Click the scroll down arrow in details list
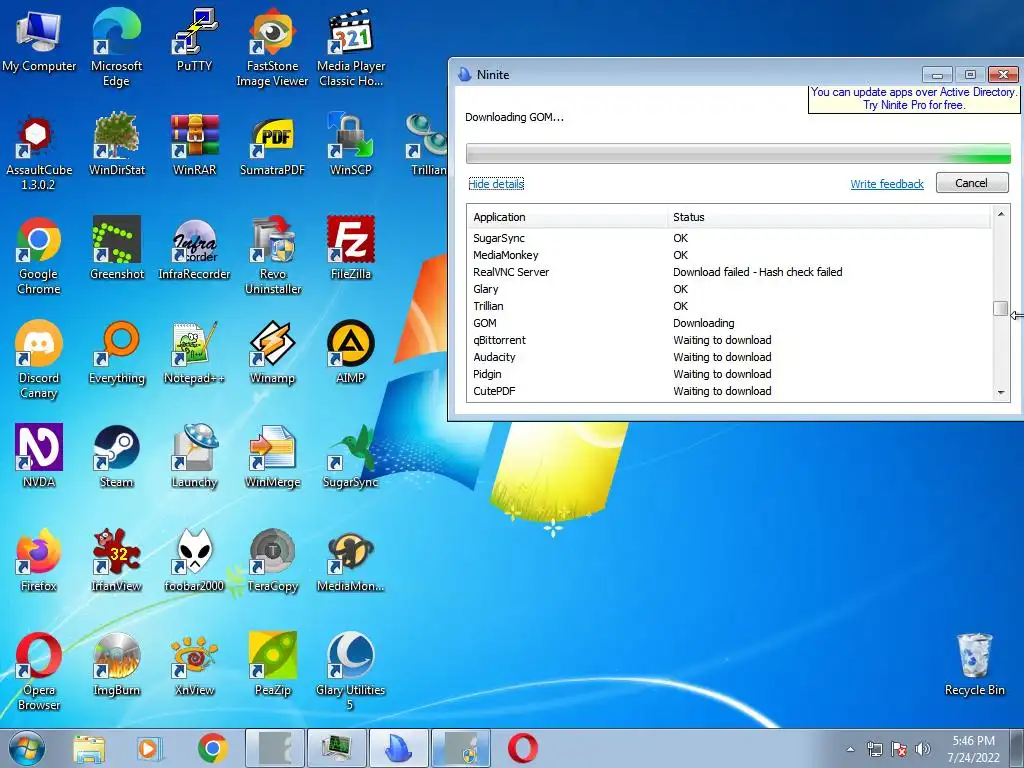 point(1000,392)
